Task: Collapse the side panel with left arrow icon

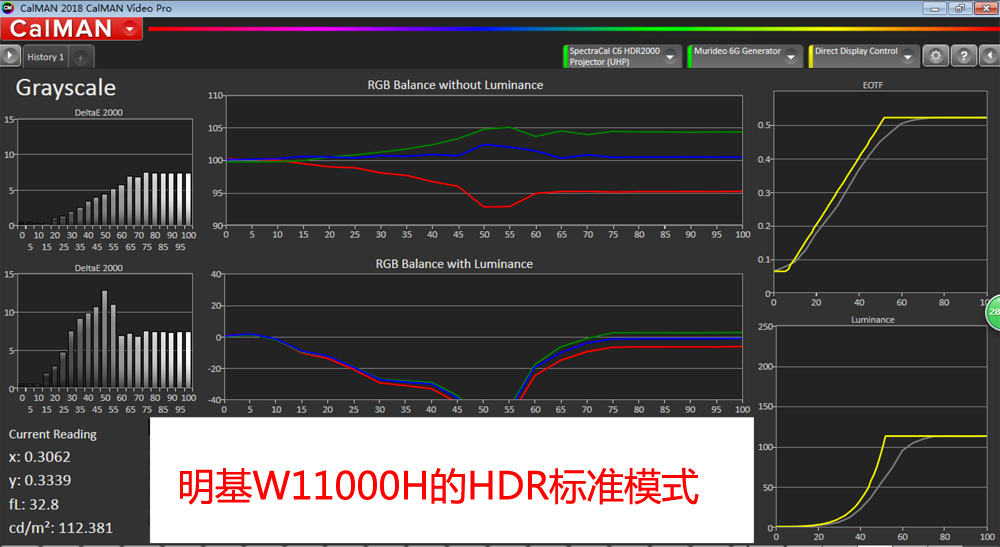Action: tap(989, 56)
